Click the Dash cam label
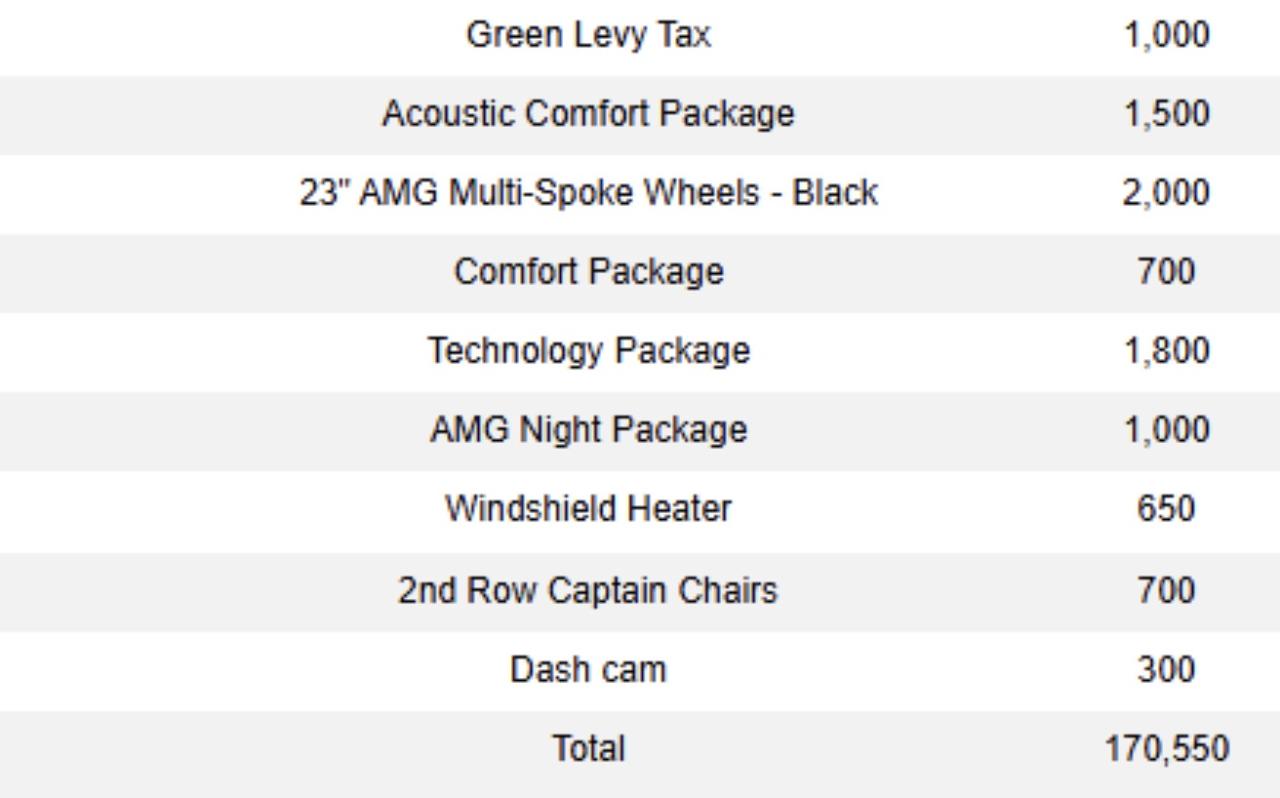The height and width of the screenshot is (798, 1280). click(x=588, y=669)
